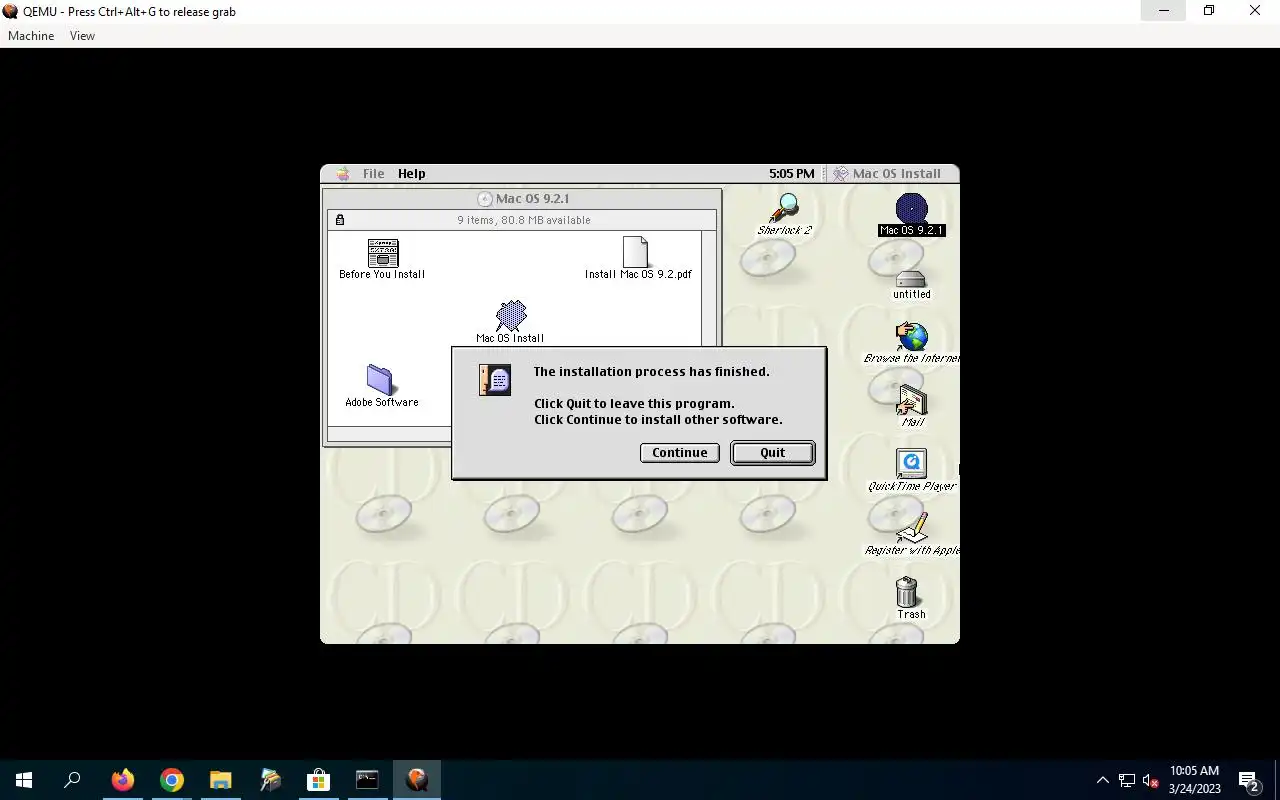The width and height of the screenshot is (1280, 800).
Task: Show hidden system tray icons
Action: [x=1103, y=780]
